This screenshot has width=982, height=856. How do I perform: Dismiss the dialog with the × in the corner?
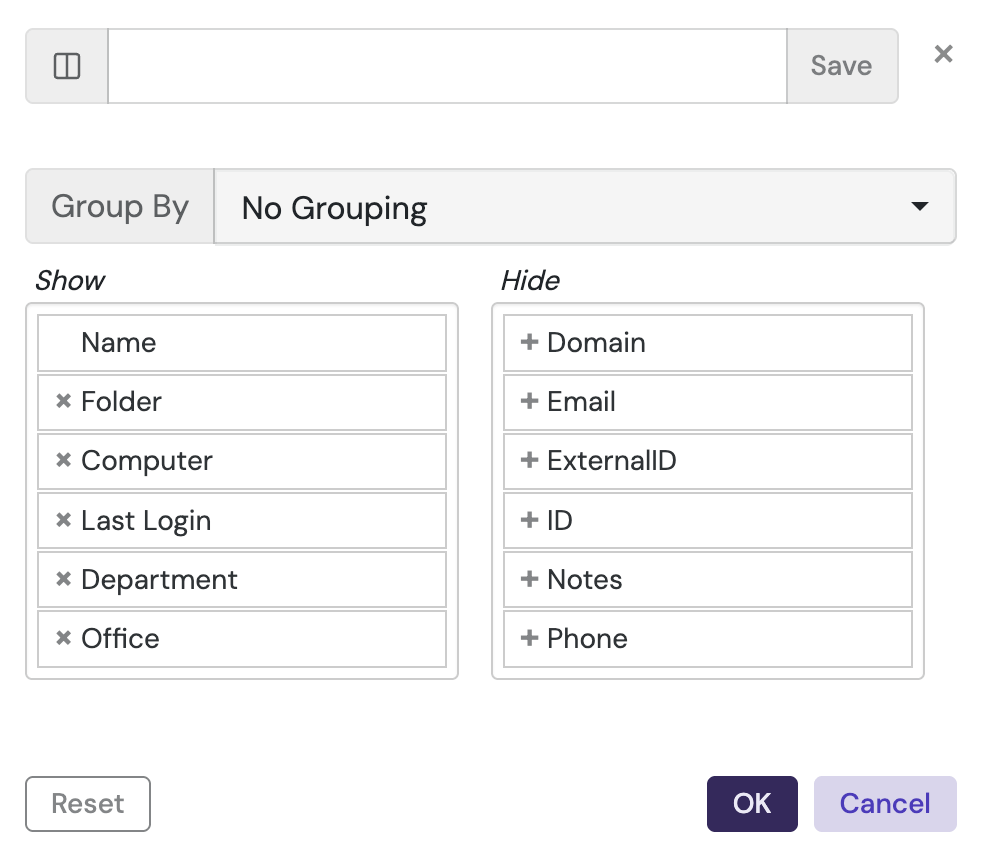942,54
